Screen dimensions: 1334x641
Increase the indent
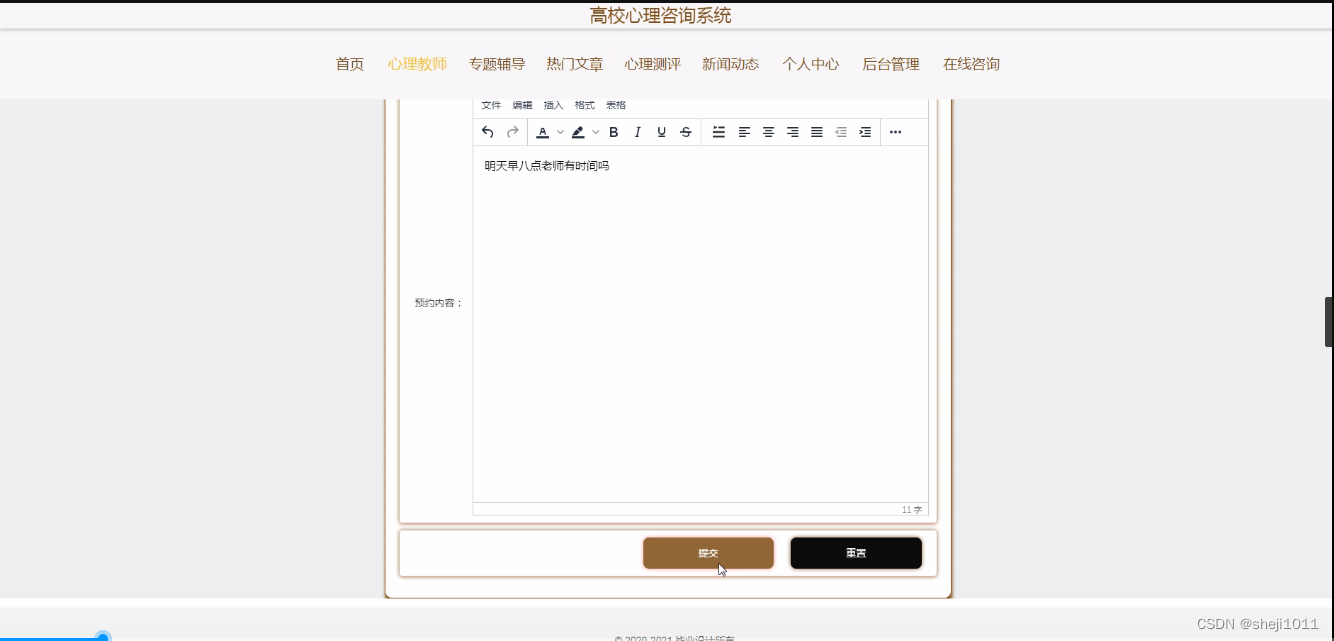point(865,132)
